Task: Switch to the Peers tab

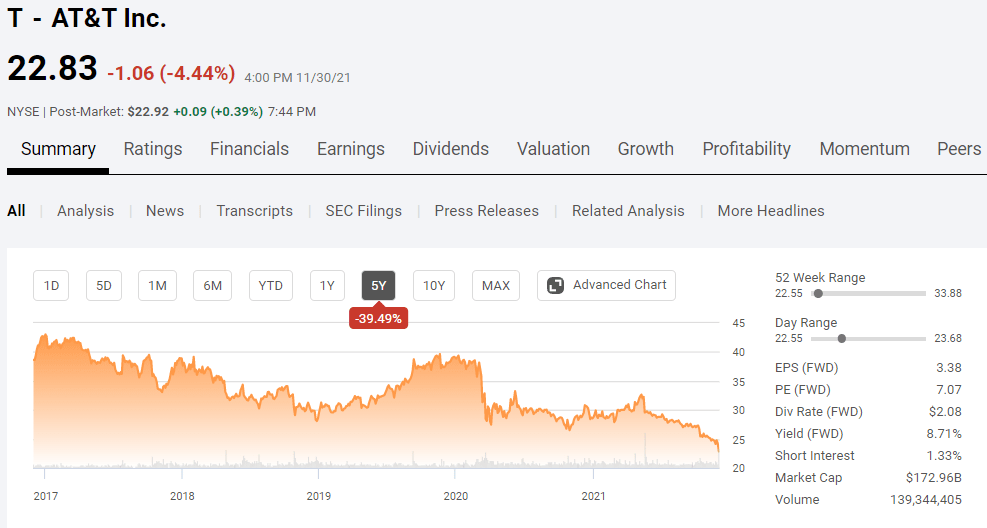Action: [959, 149]
